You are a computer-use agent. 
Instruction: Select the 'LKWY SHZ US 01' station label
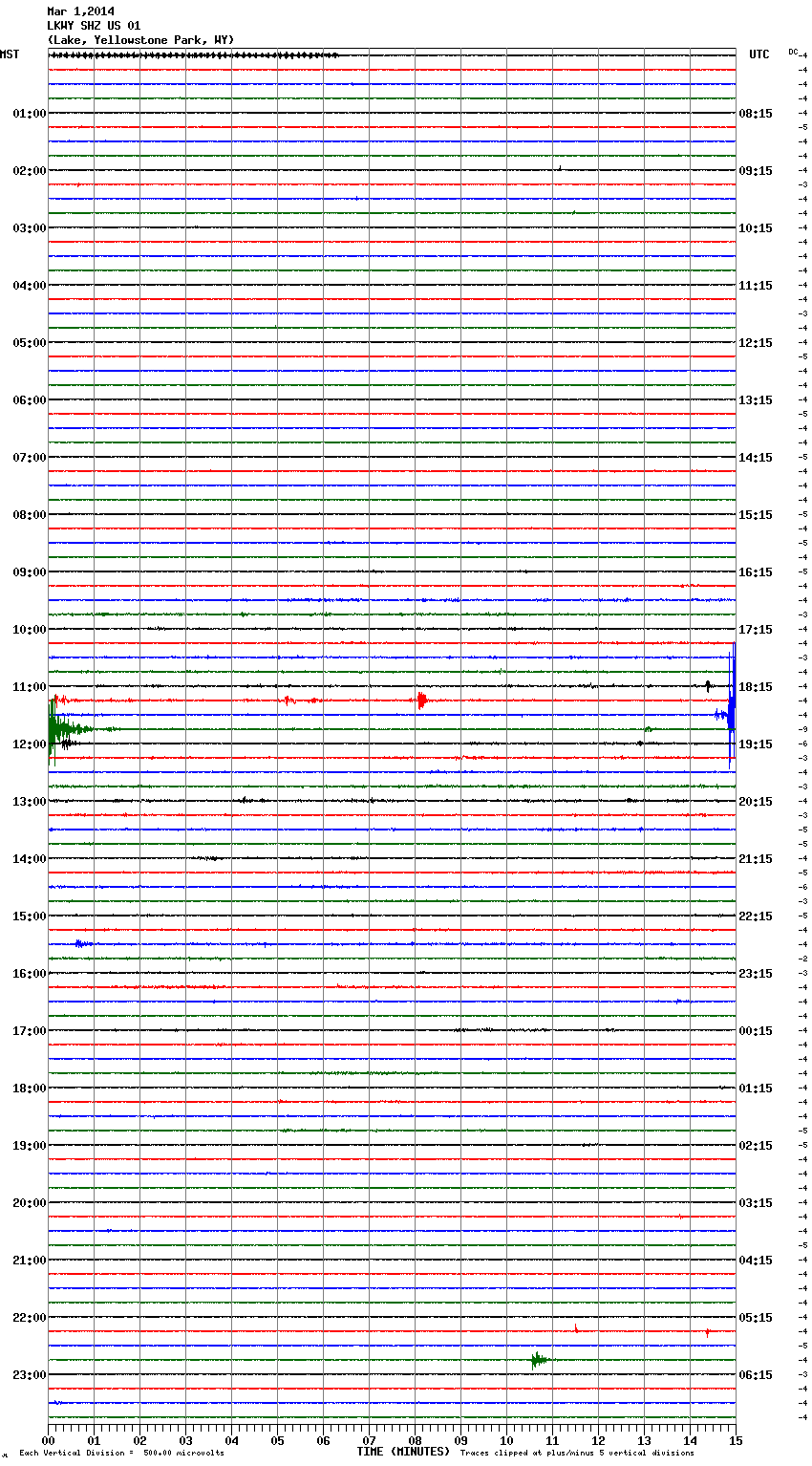pos(93,26)
